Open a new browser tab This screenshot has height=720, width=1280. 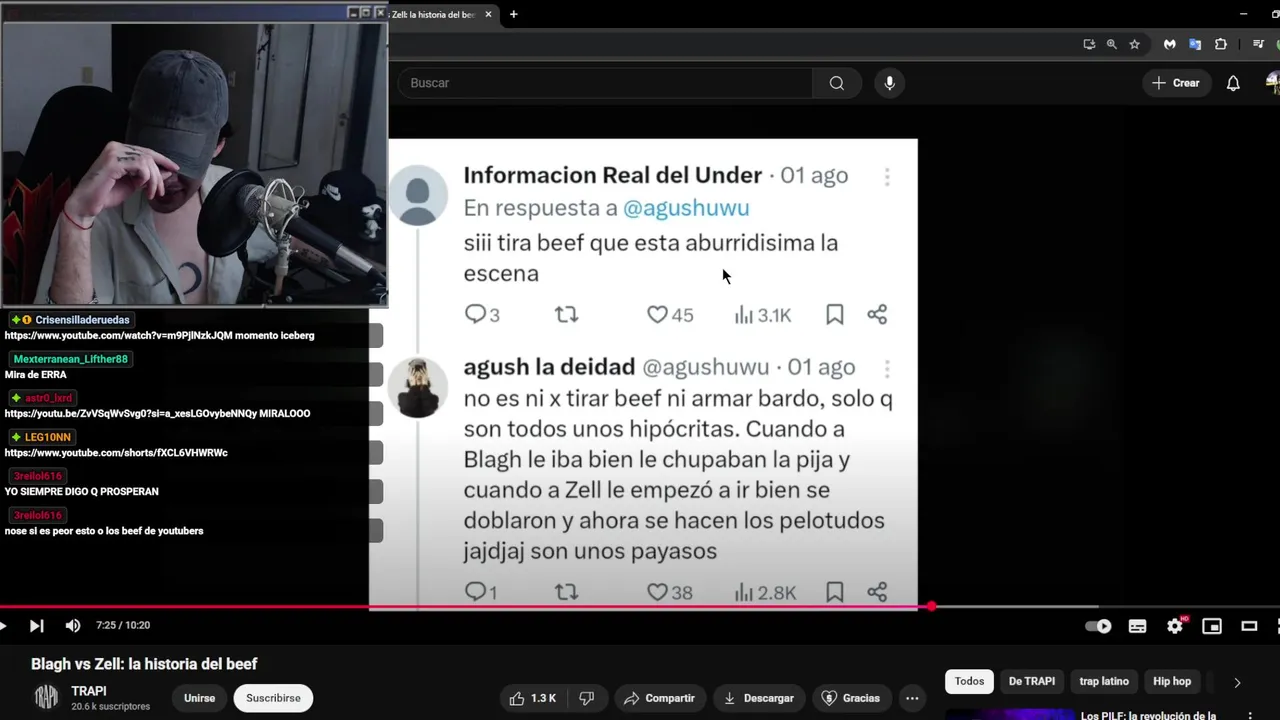pos(514,14)
